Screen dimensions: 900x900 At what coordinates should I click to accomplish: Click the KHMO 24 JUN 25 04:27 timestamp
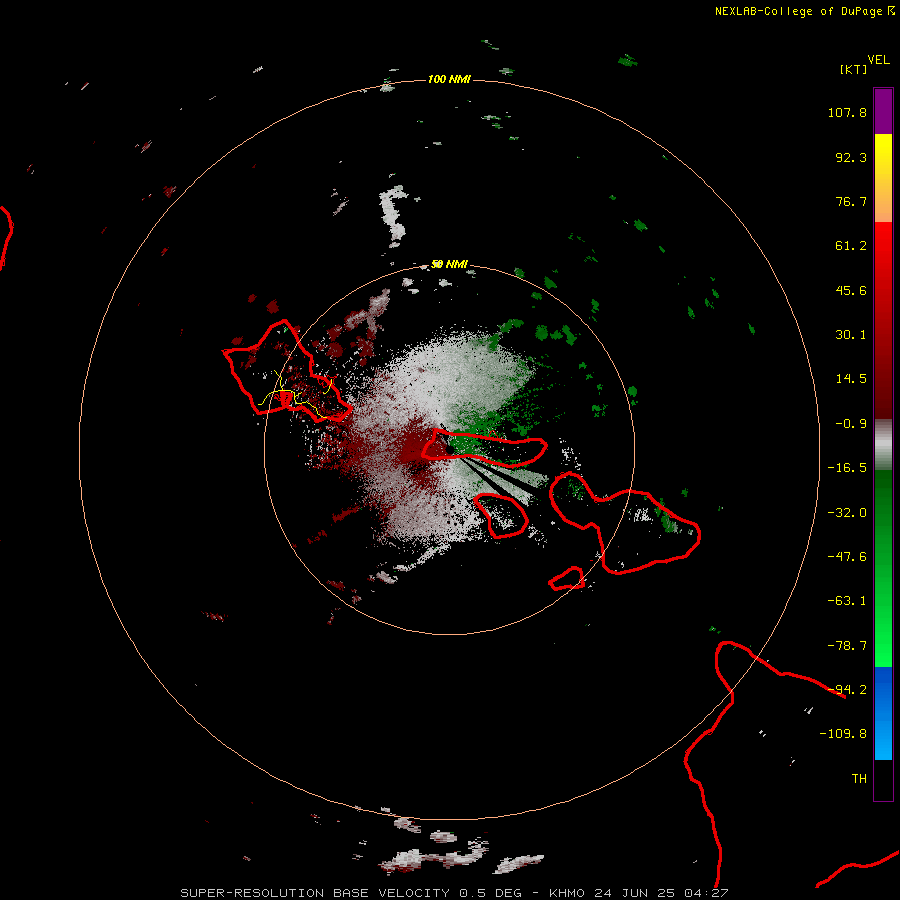[639, 893]
